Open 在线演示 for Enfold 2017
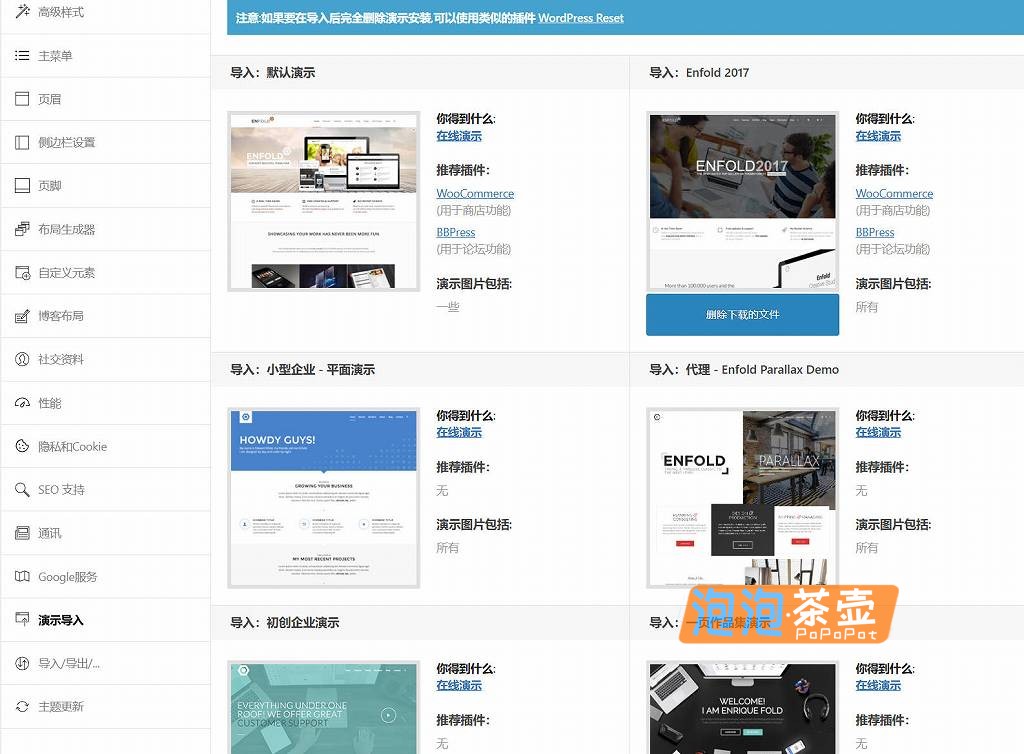This screenshot has height=754, width=1024. [877, 136]
